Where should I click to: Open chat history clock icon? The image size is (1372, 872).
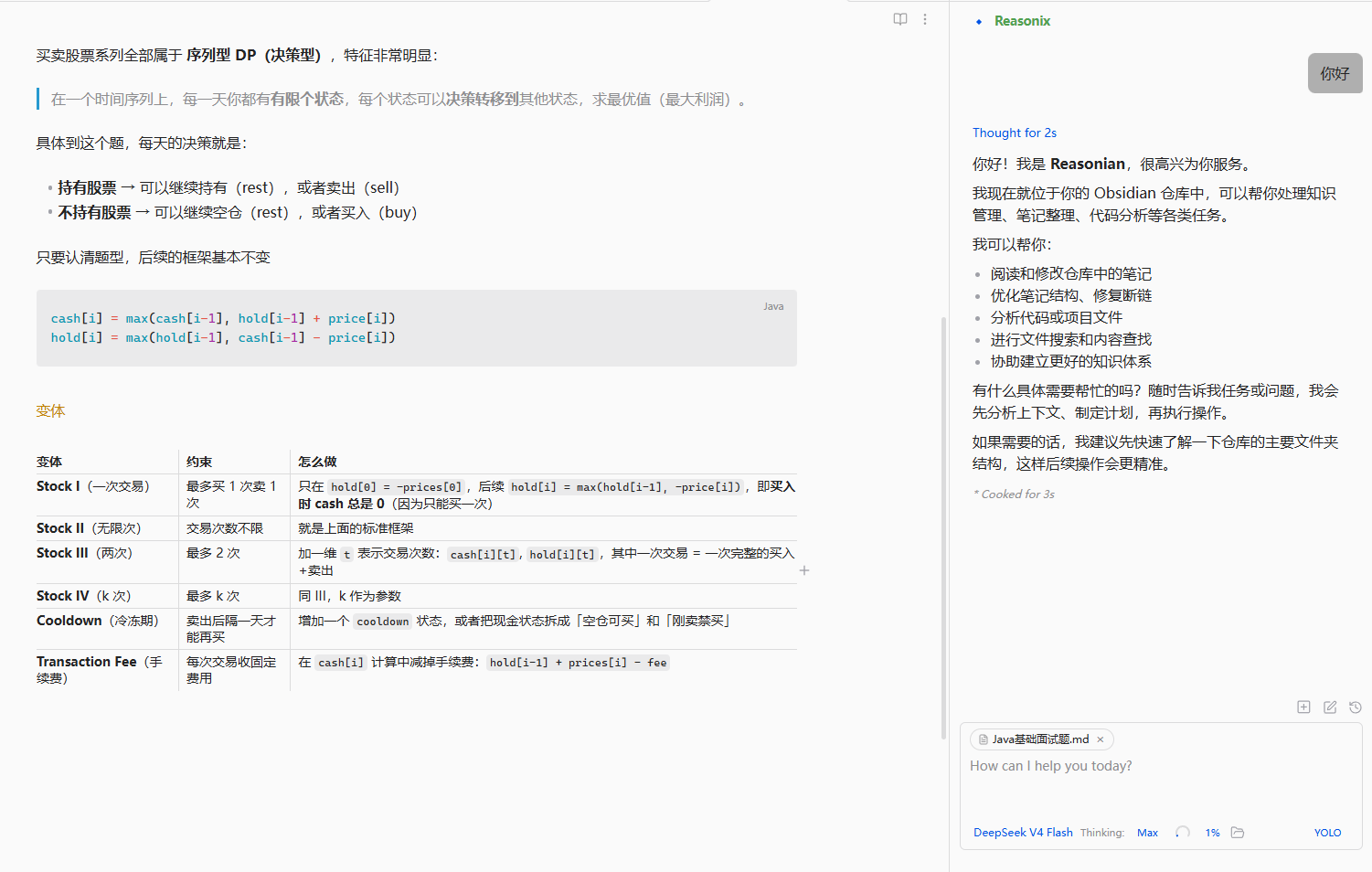click(x=1356, y=707)
